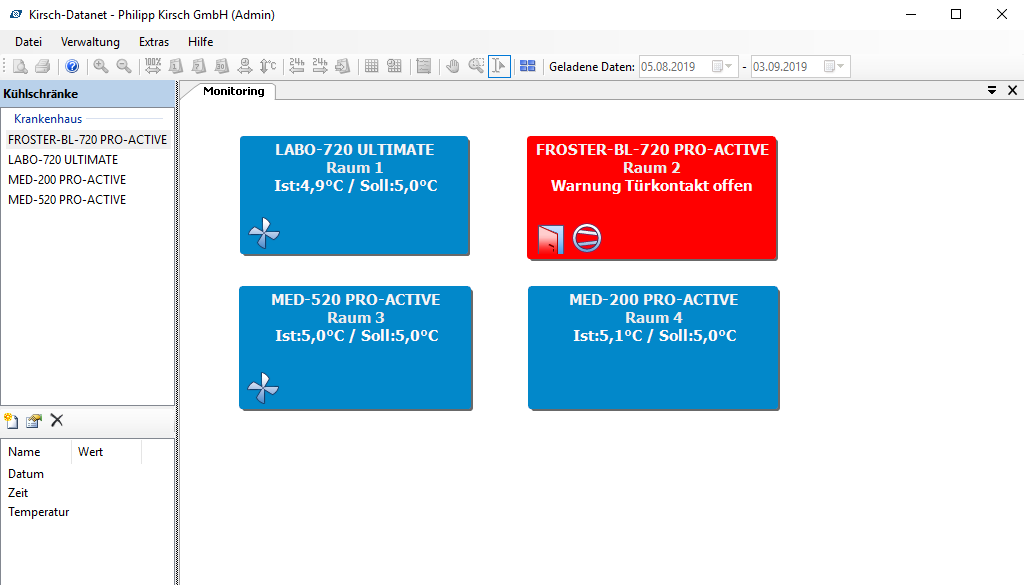Edit the entry with the folder pencil icon

click(x=34, y=421)
